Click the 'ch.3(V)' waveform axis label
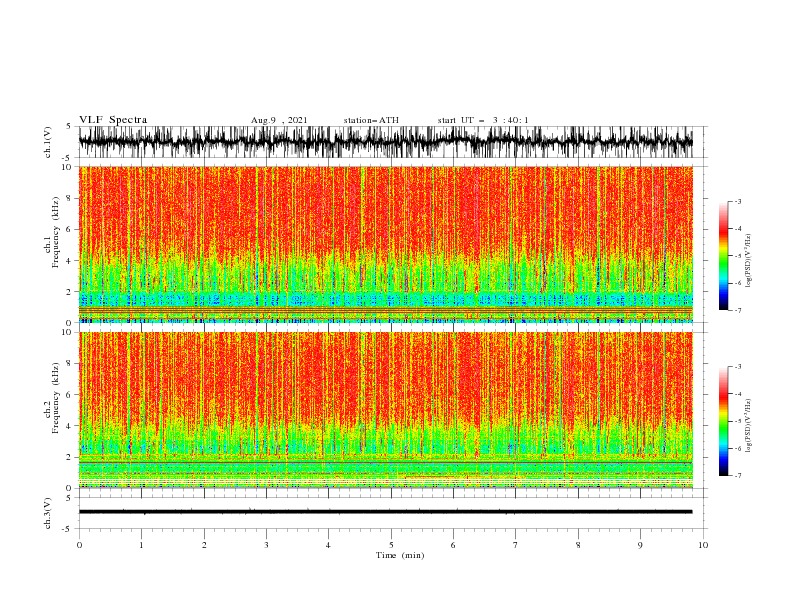Screen dimensions: 792x612 (48, 513)
